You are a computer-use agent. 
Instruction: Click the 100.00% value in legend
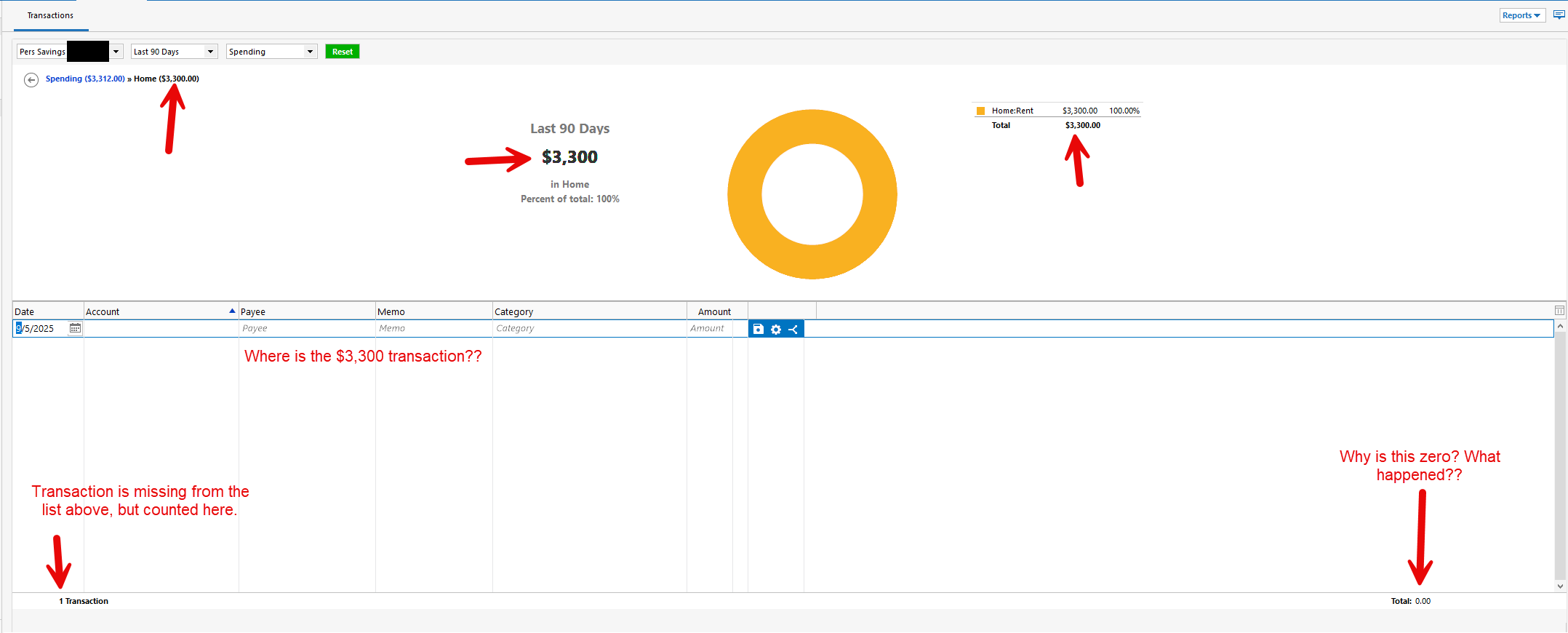1124,111
